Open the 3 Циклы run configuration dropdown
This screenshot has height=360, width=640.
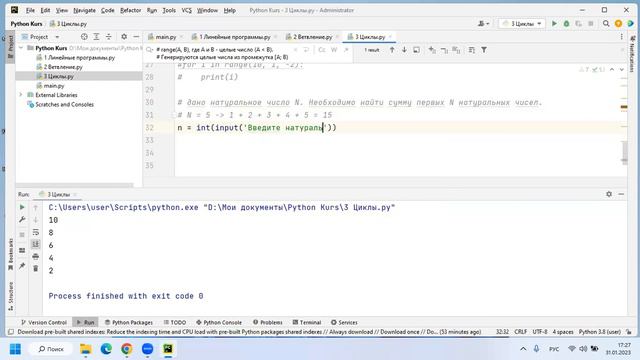pos(522,24)
